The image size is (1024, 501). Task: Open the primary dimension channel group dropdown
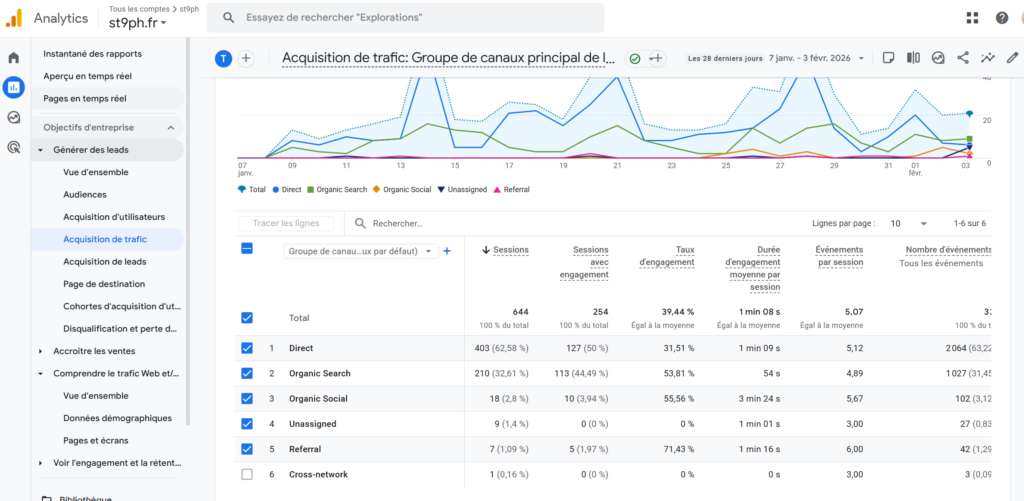coord(360,251)
